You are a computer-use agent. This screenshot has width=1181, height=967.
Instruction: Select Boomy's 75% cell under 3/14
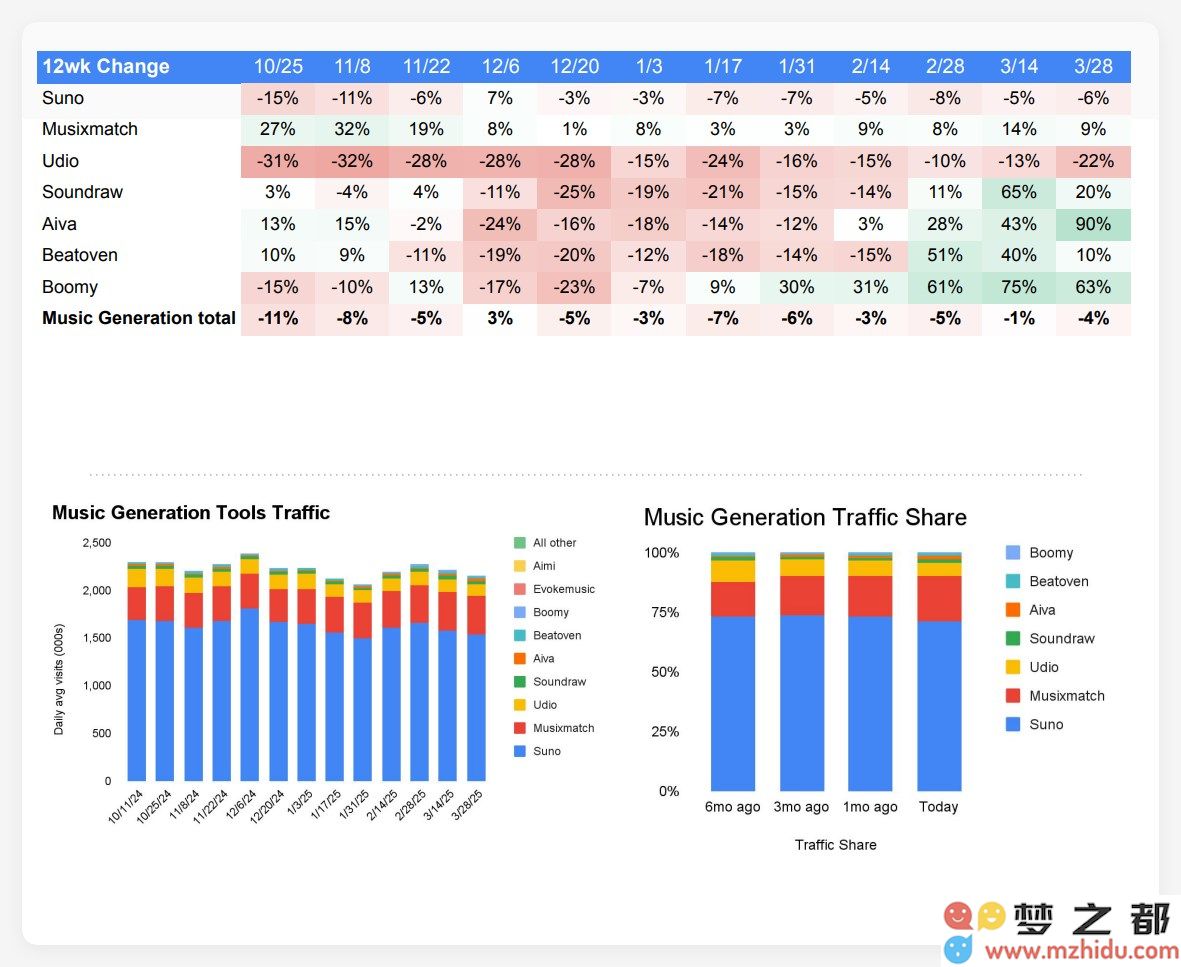click(x=1018, y=287)
